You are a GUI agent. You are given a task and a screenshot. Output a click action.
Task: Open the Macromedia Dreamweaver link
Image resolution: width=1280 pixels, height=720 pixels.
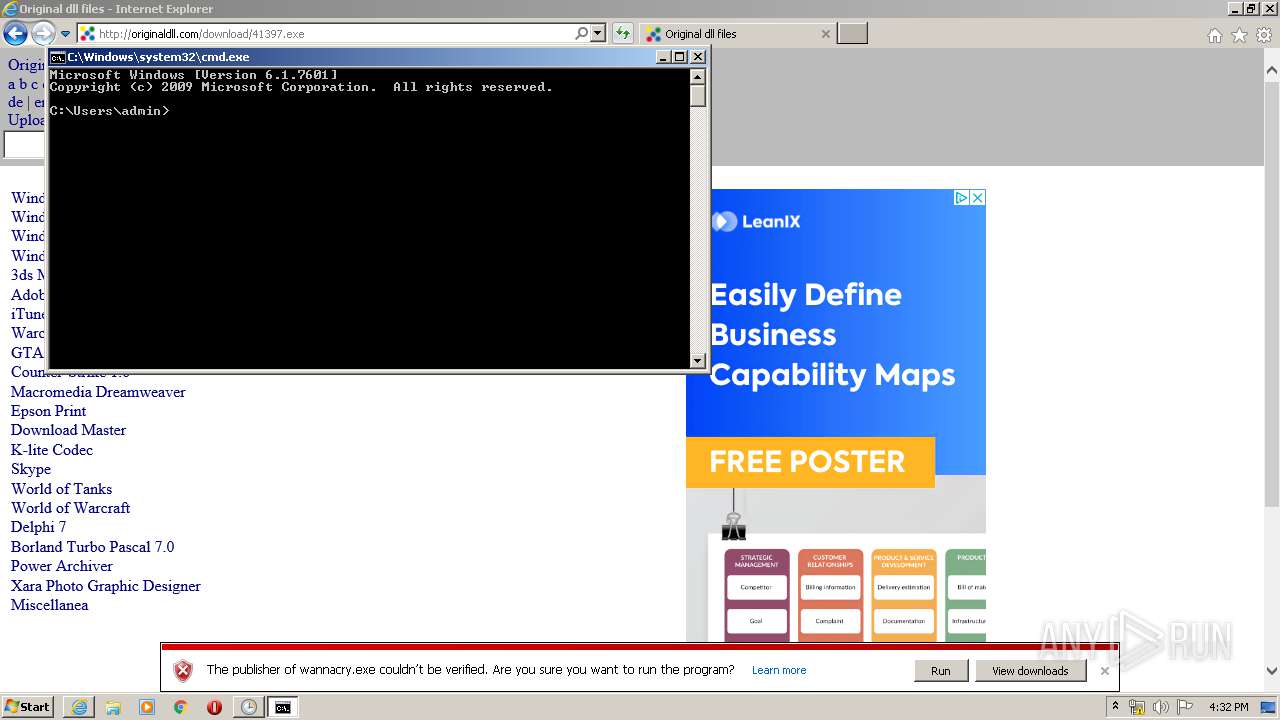tap(98, 392)
